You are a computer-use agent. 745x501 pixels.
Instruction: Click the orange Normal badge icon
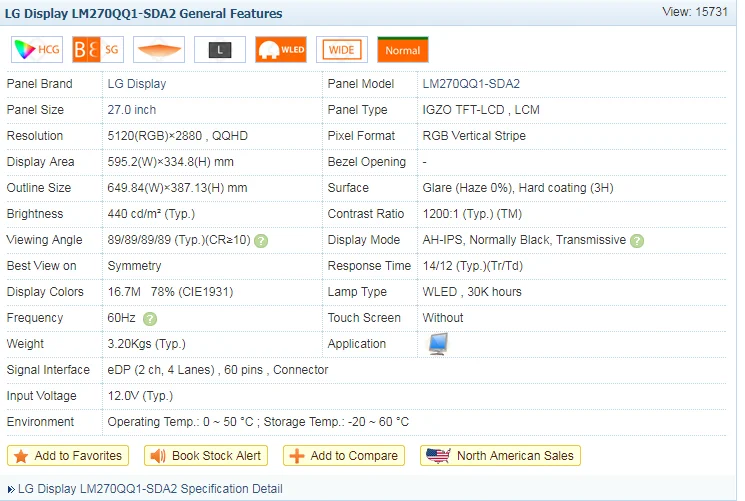[403, 49]
